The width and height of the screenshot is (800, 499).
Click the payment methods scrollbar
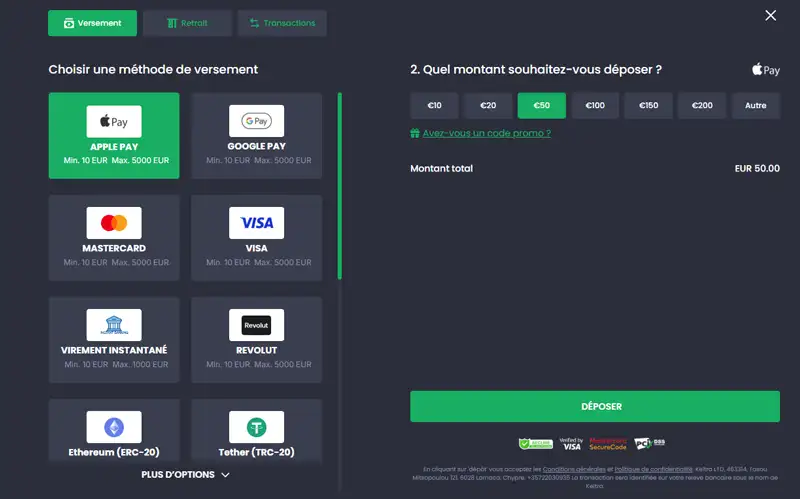(340, 186)
